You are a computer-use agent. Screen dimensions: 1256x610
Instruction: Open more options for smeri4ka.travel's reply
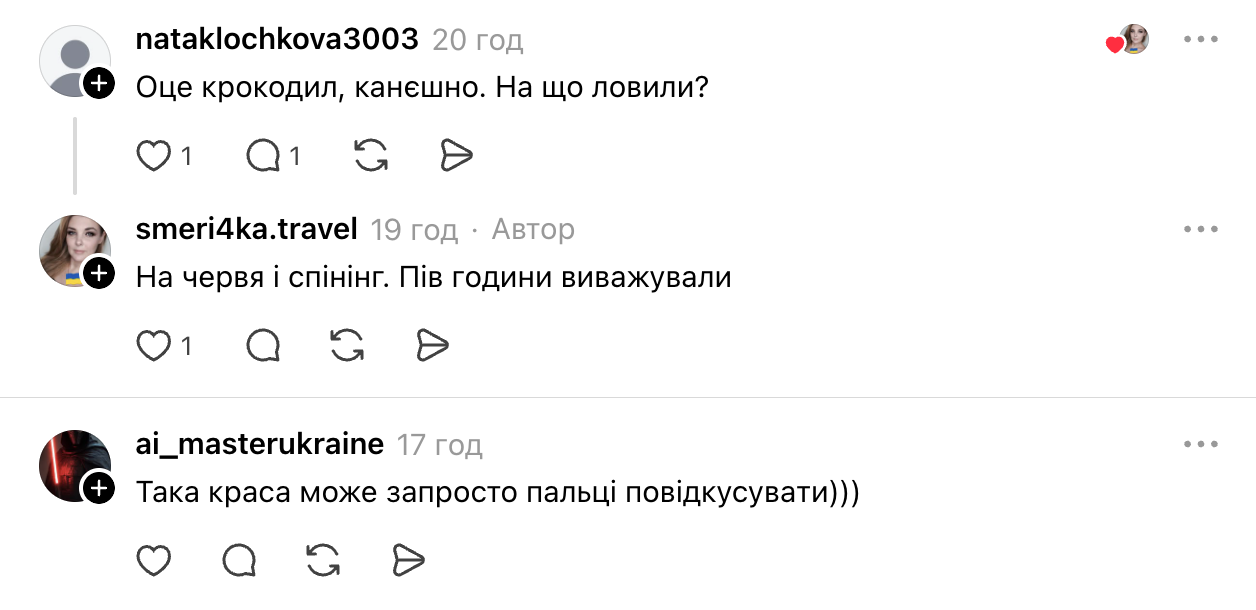coord(1200,230)
